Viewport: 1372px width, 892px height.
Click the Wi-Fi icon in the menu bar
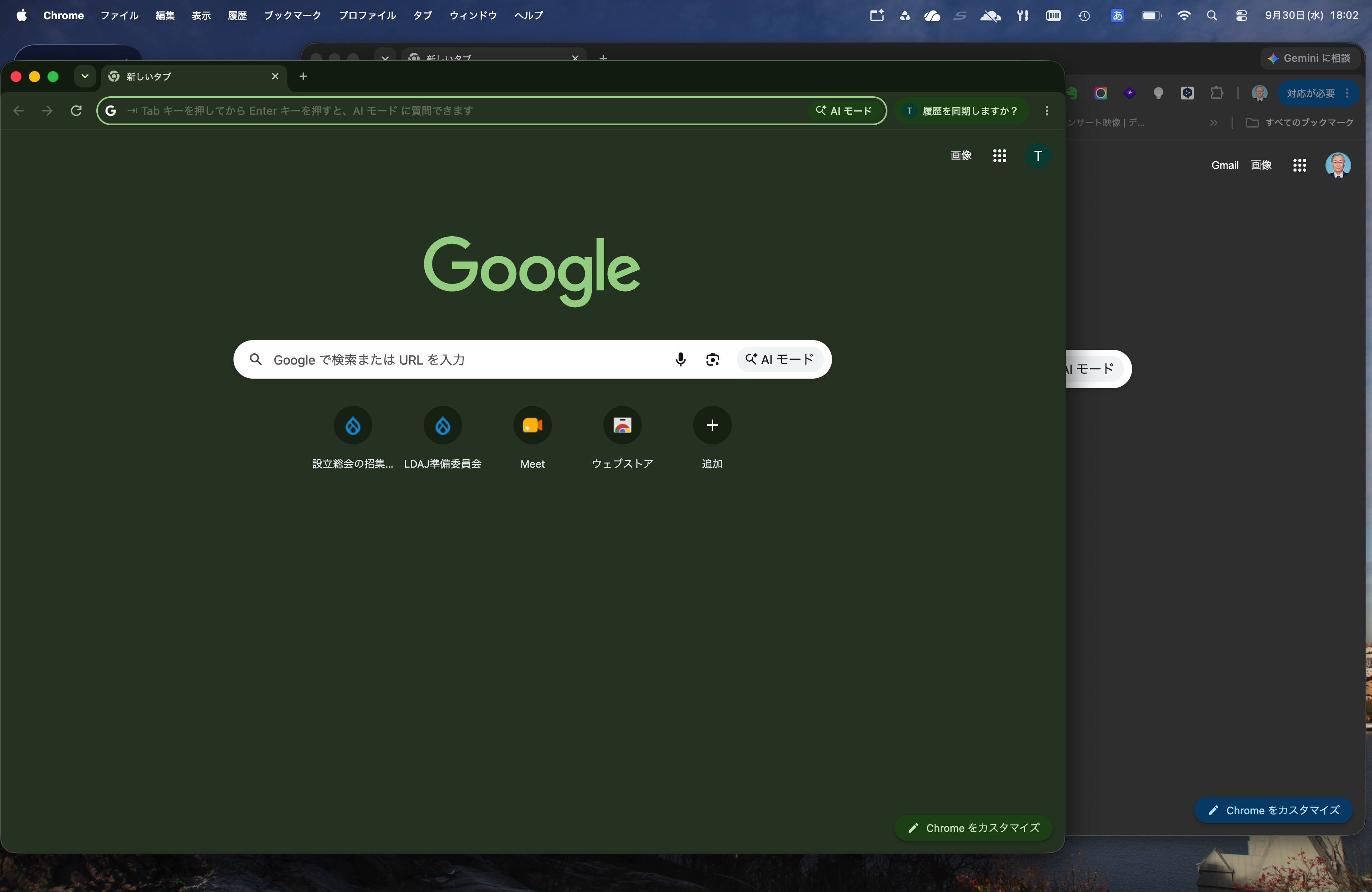[1183, 16]
